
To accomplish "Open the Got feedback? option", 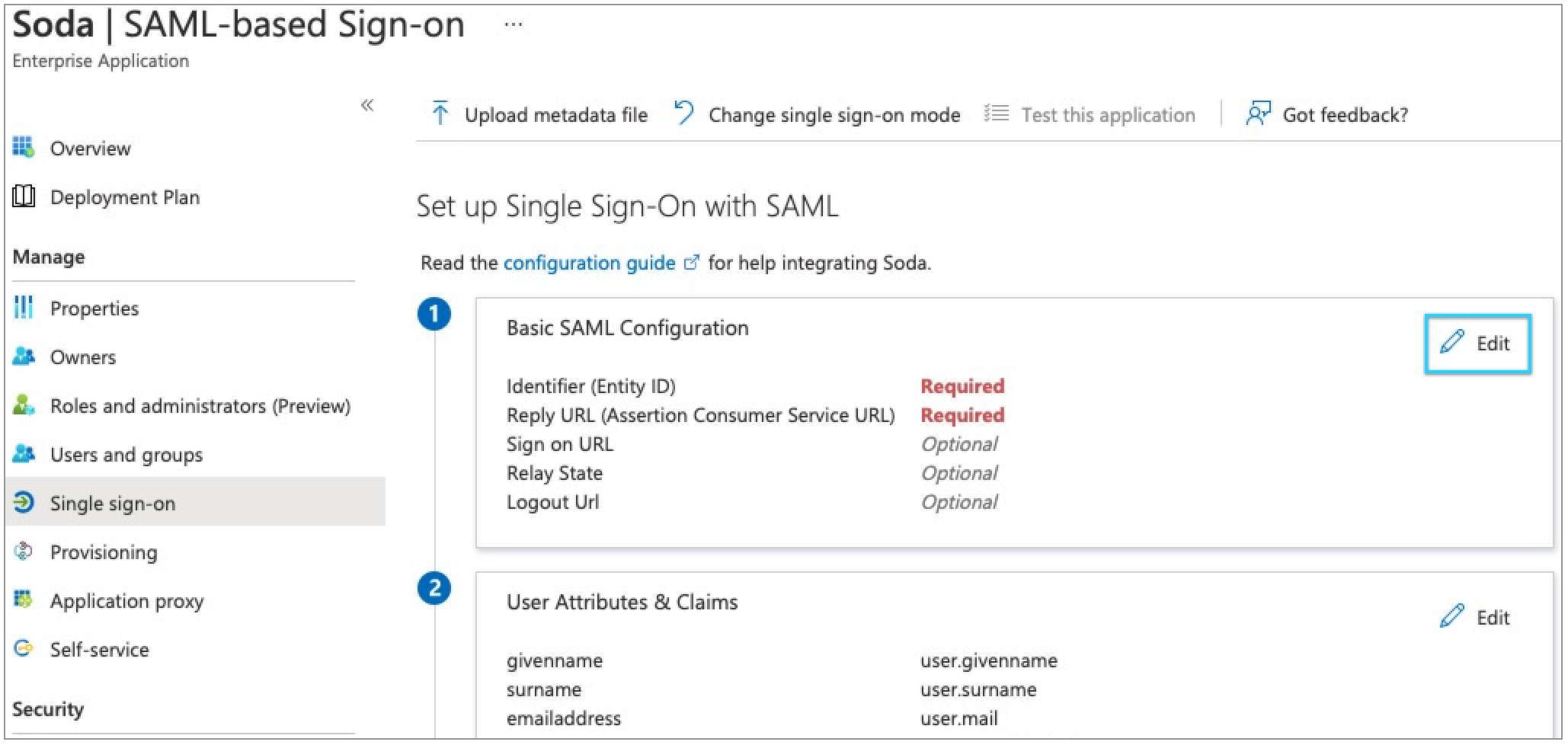I will coord(1327,115).
